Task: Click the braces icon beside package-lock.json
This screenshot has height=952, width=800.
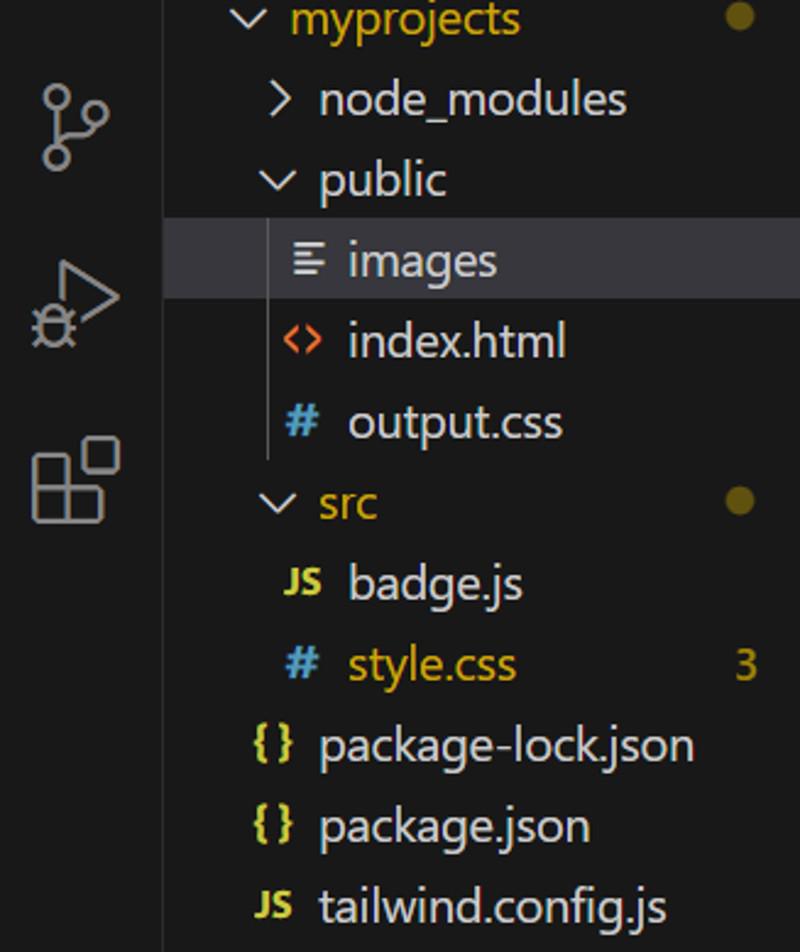Action: (273, 745)
